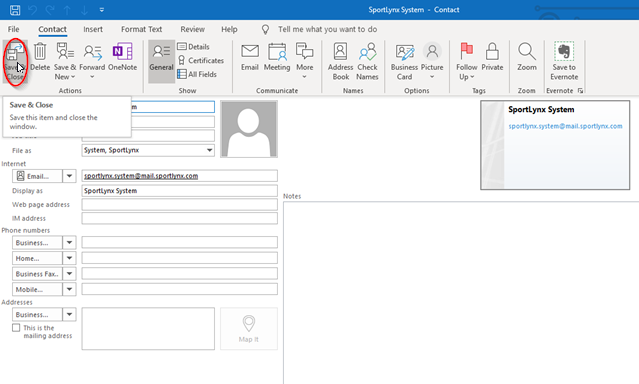Open the Certificates view
This screenshot has width=639, height=384.
click(201, 60)
